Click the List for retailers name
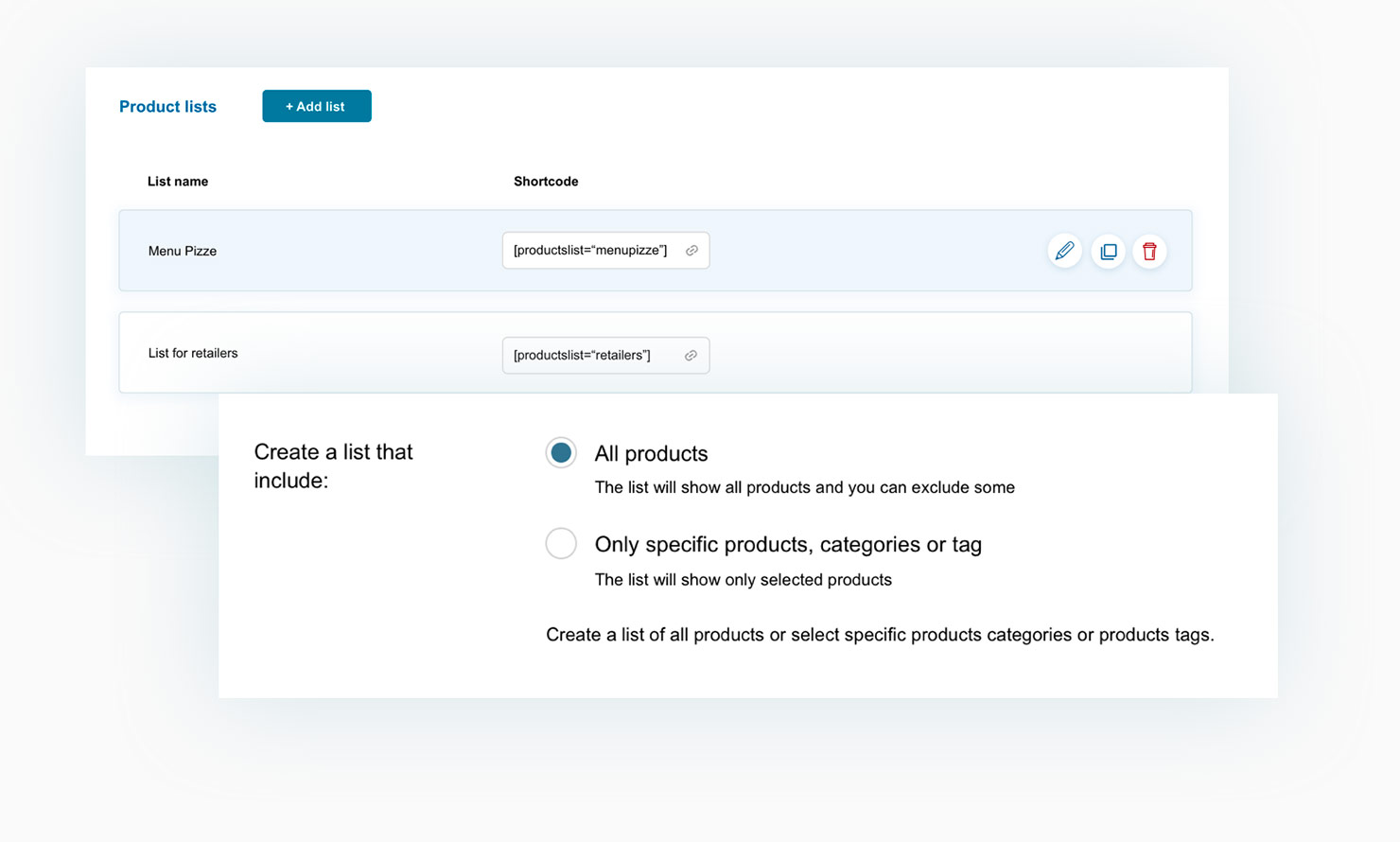 193,353
